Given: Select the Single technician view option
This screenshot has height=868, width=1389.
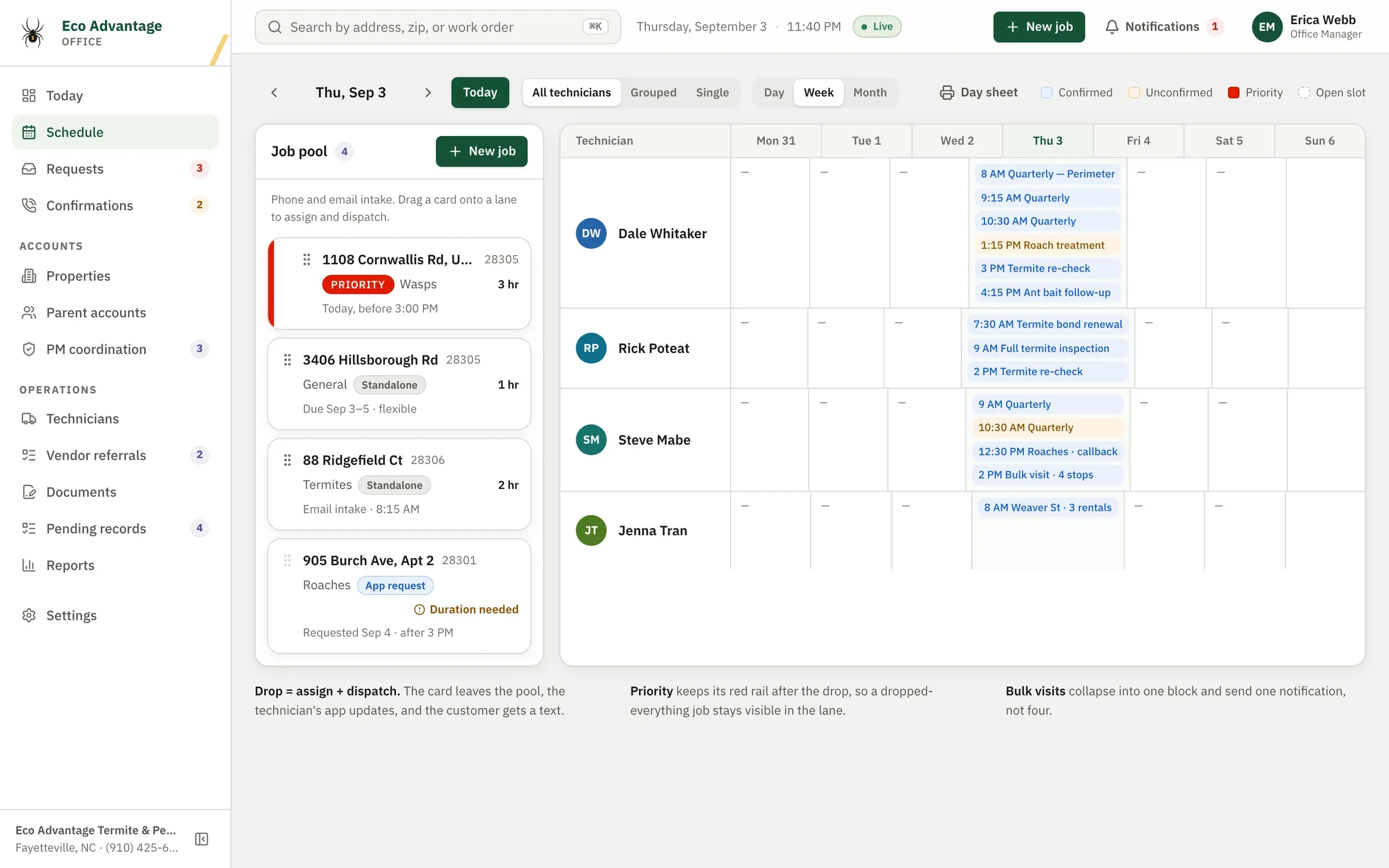Looking at the screenshot, I should pos(712,93).
